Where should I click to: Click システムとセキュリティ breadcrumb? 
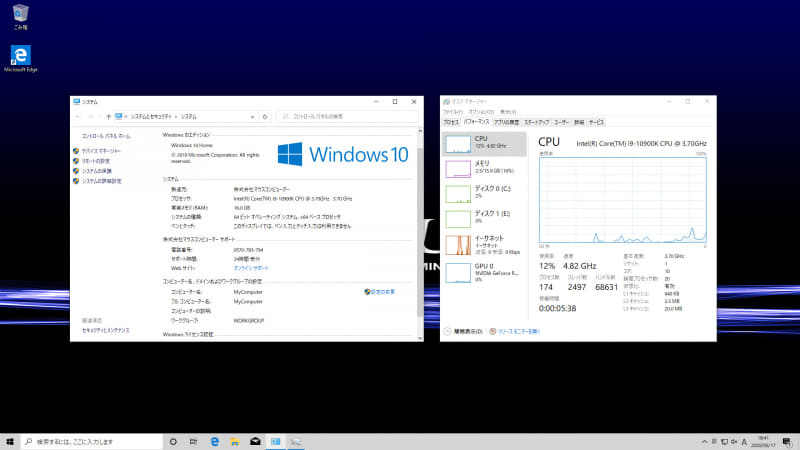pos(151,117)
